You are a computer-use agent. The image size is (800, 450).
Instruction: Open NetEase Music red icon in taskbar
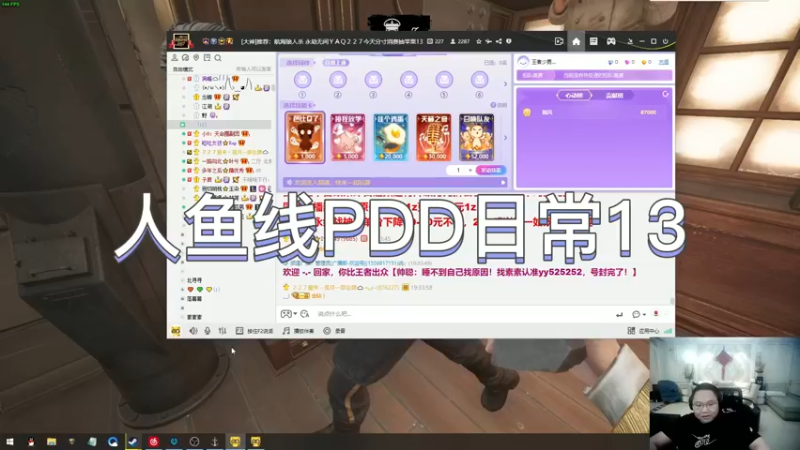154,442
